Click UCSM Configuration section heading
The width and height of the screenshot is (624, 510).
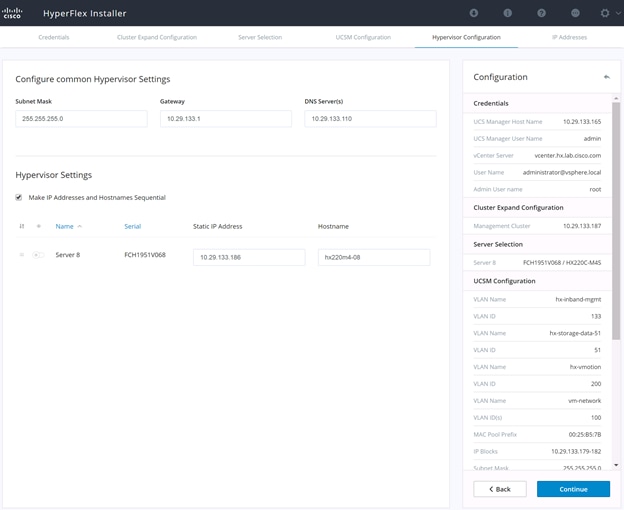[x=504, y=281]
